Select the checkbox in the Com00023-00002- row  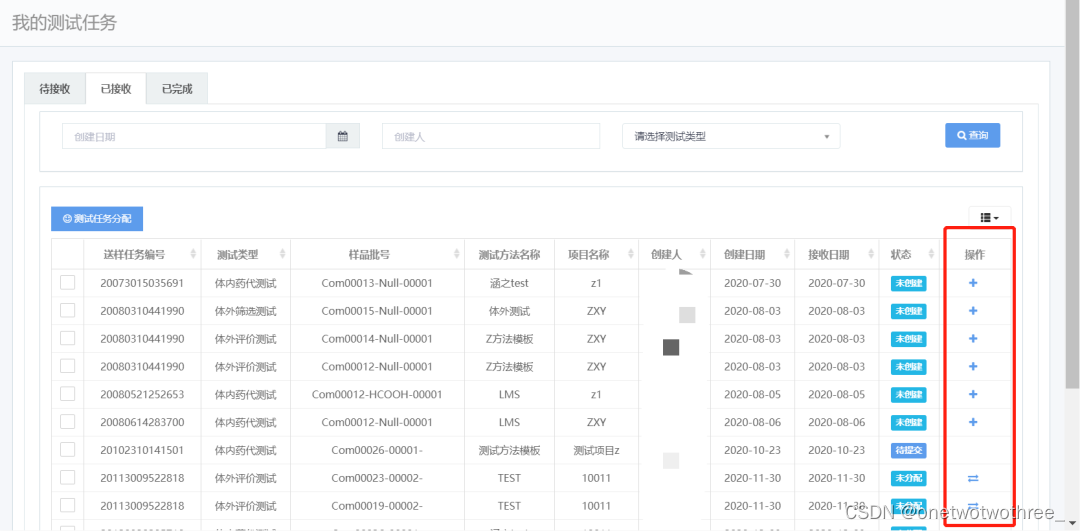[x=68, y=477]
